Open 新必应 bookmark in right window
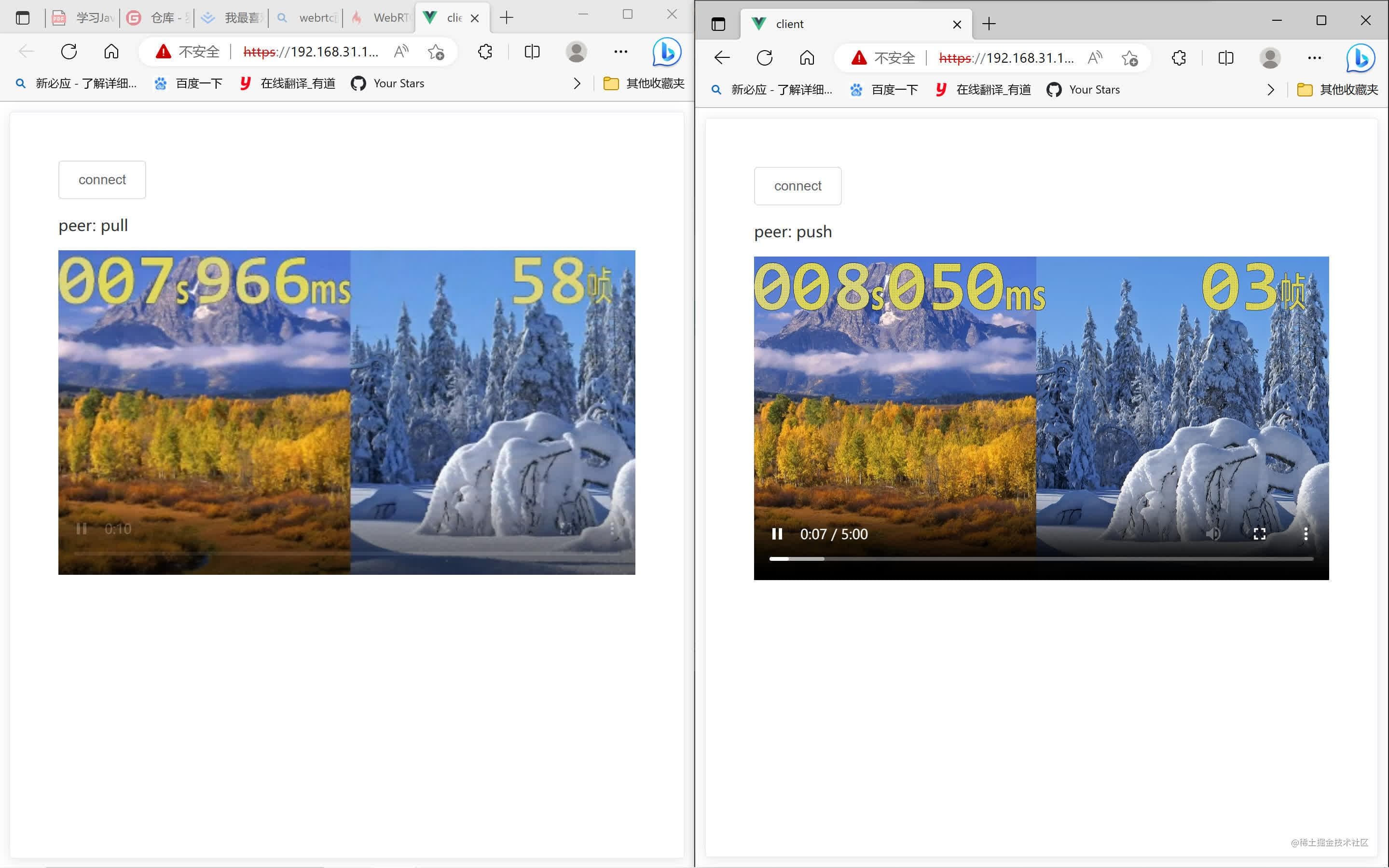Viewport: 1389px width, 868px height. click(771, 90)
